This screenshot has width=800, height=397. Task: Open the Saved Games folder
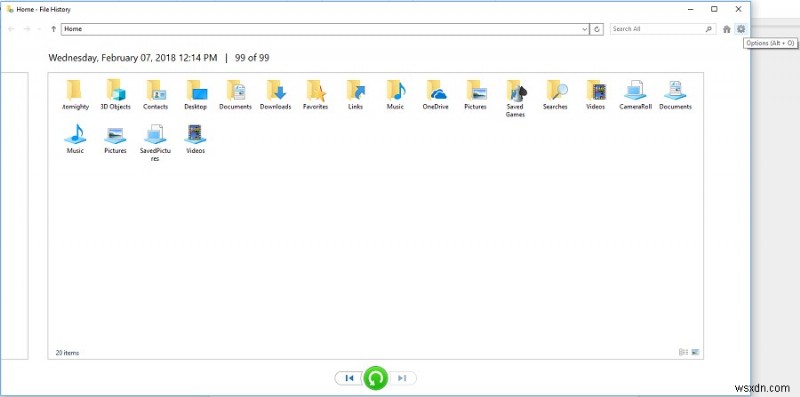(515, 98)
